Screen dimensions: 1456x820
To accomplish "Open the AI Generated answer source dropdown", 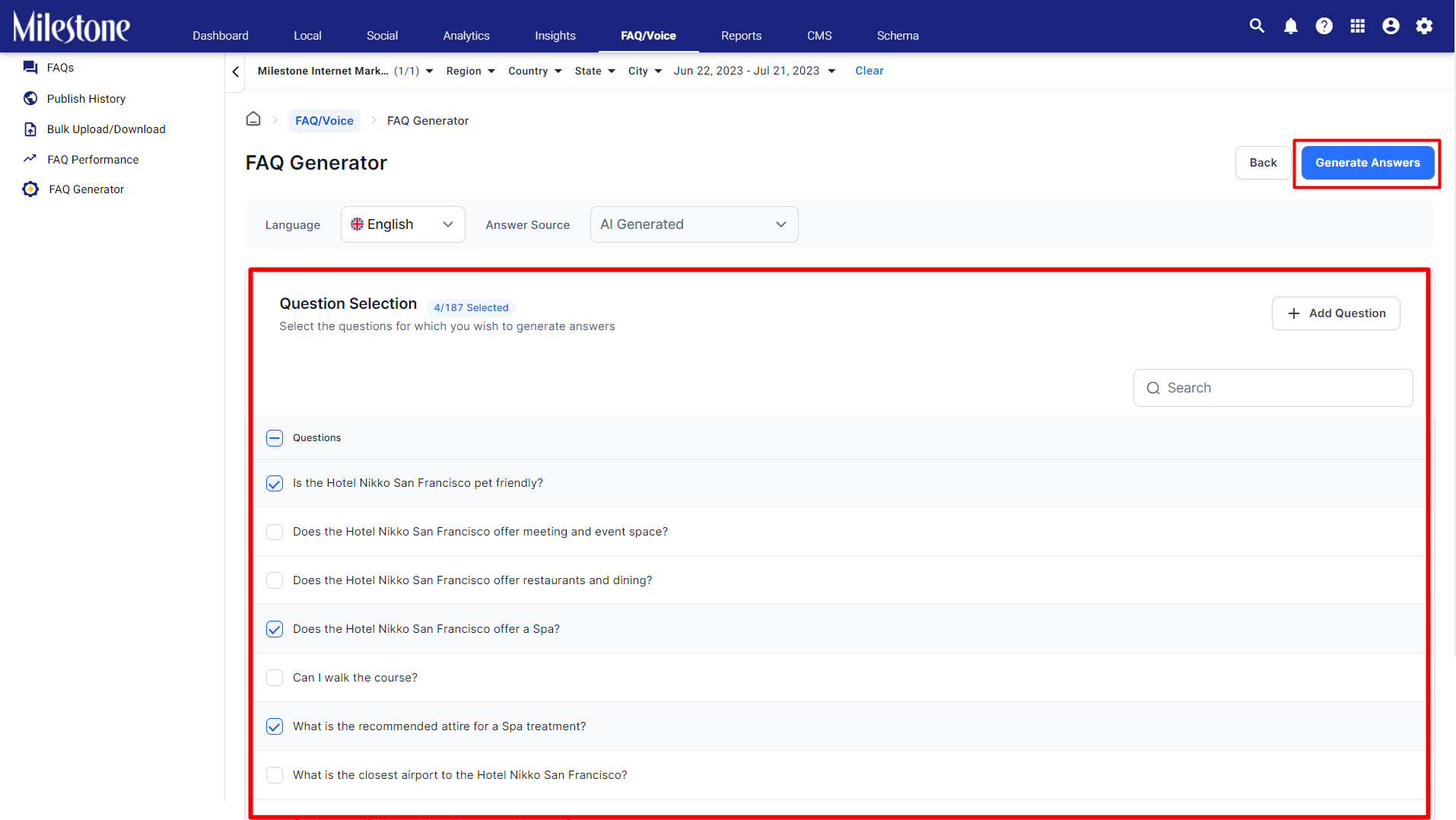I will pos(694,224).
